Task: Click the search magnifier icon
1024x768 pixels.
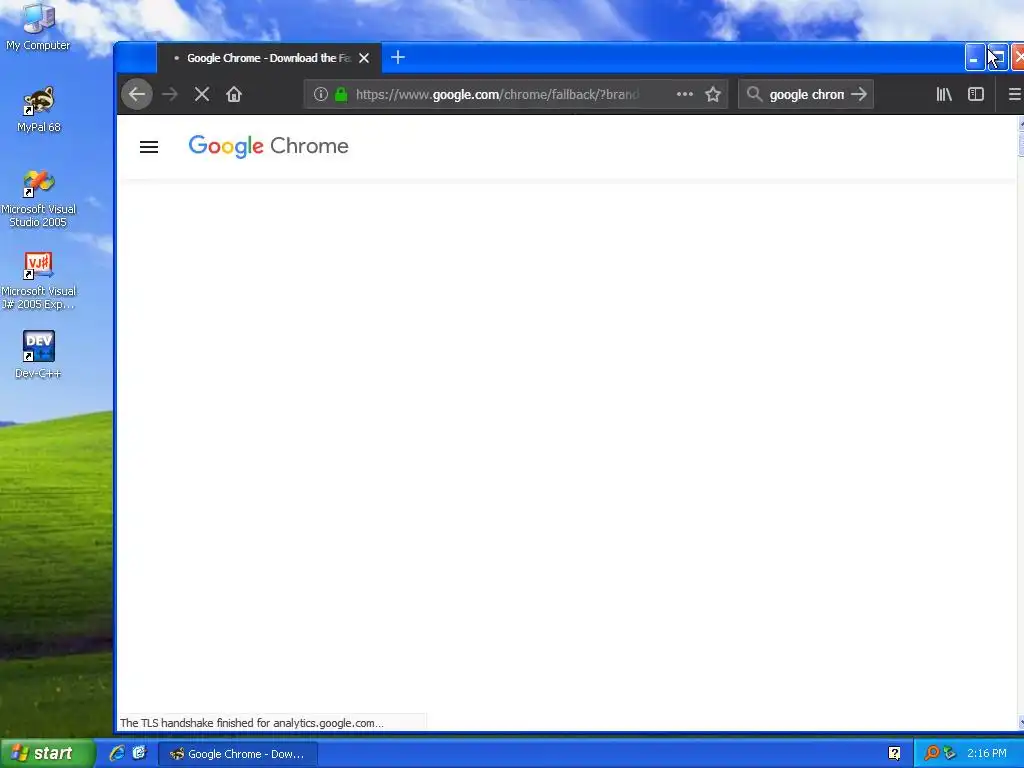Action: [754, 95]
